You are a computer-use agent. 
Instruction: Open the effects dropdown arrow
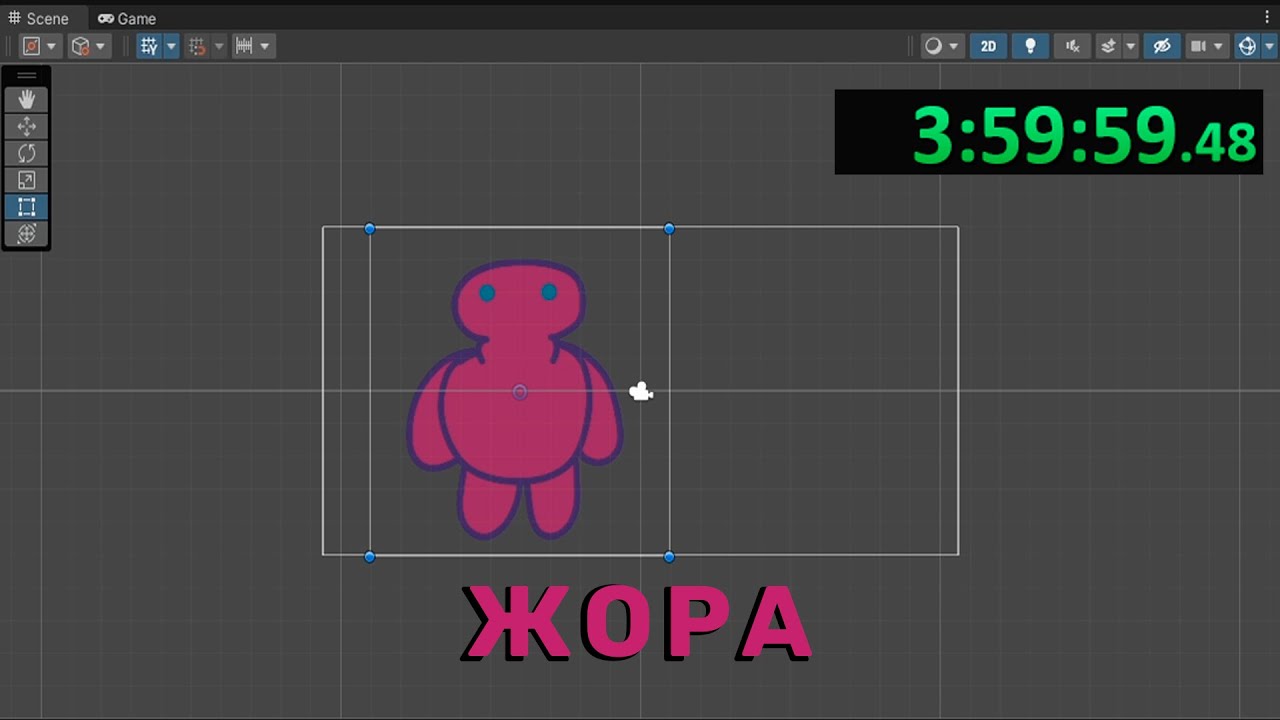tap(1130, 46)
